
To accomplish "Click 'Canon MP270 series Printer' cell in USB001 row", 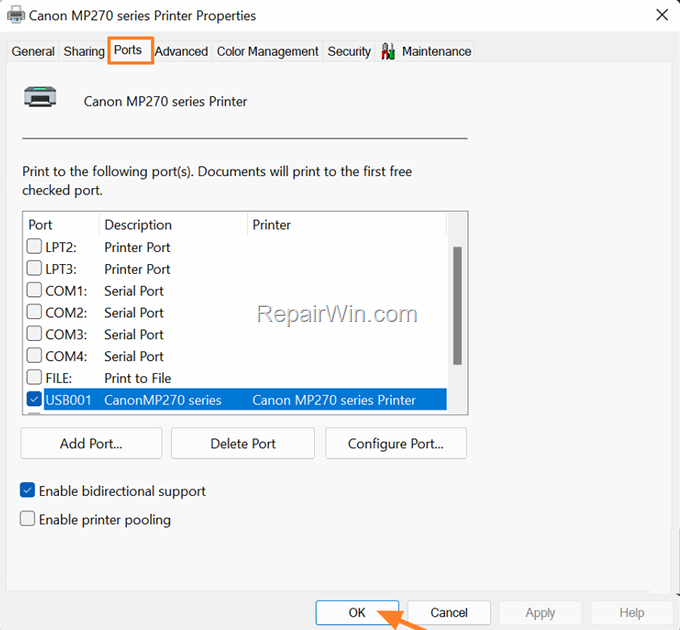I will [334, 400].
